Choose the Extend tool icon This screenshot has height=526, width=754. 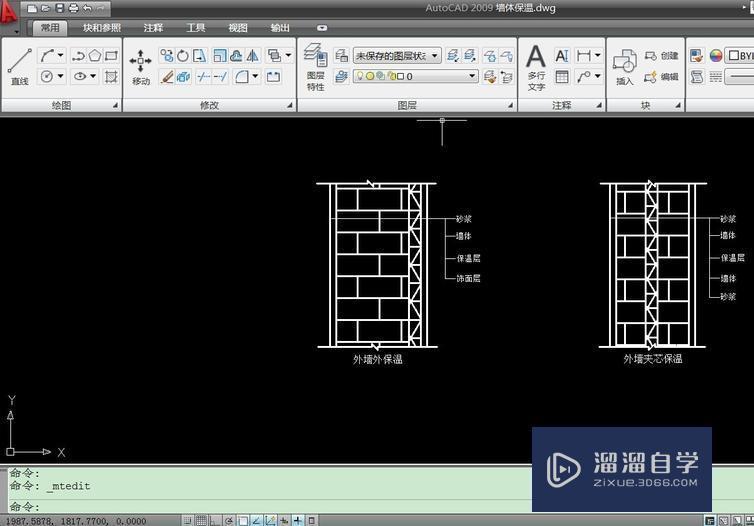coord(220,76)
